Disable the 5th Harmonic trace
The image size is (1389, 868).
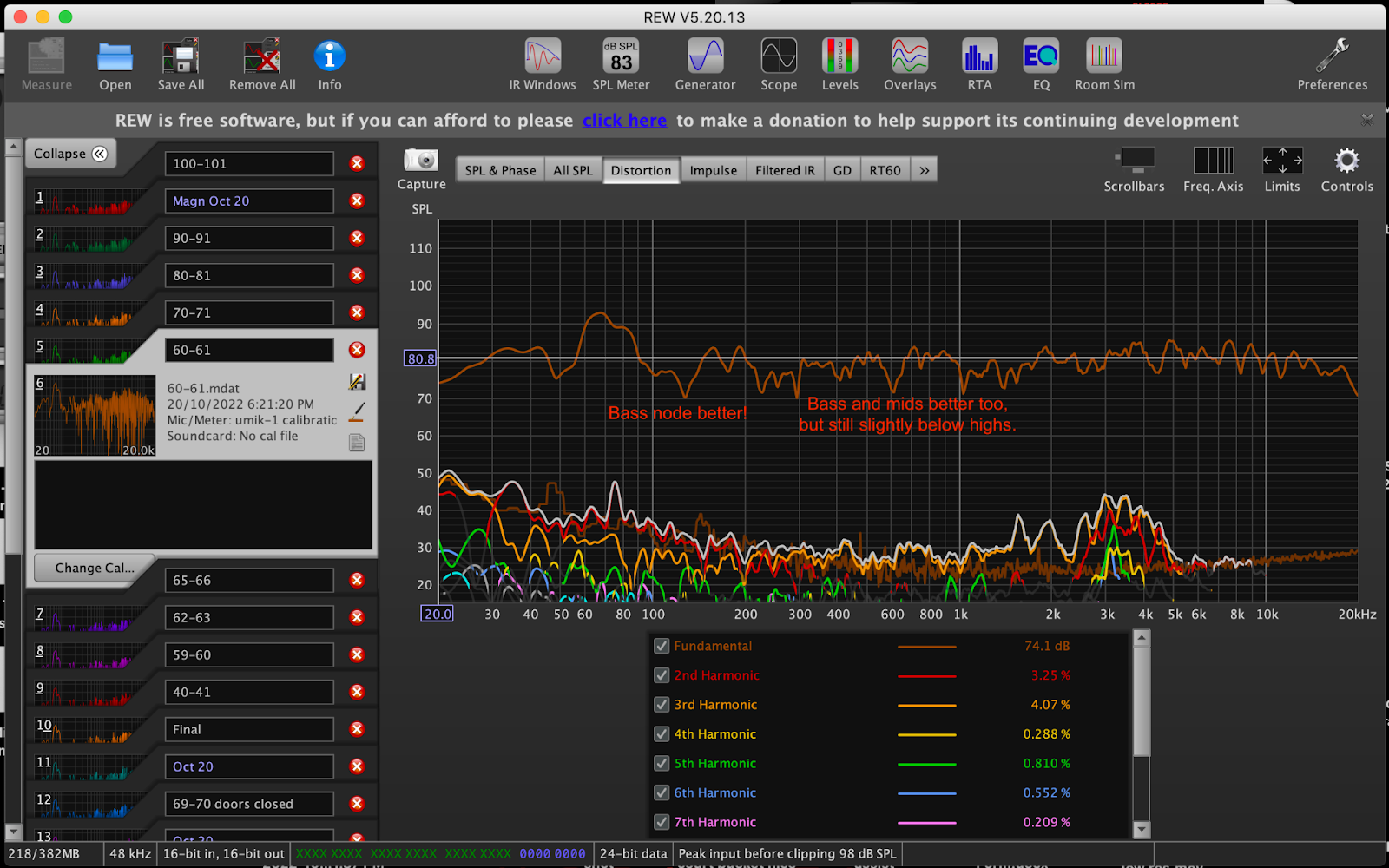(x=662, y=763)
